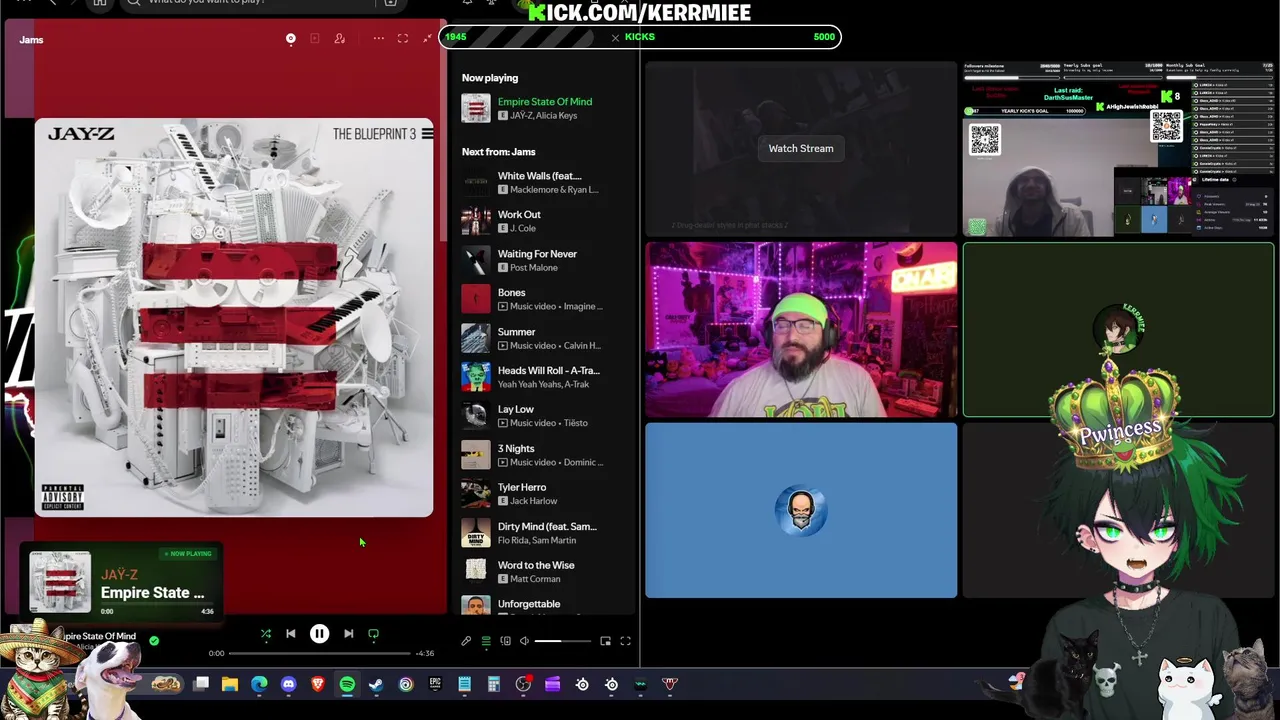
Task: Toggle the lyrics microphone icon
Action: [x=466, y=641]
